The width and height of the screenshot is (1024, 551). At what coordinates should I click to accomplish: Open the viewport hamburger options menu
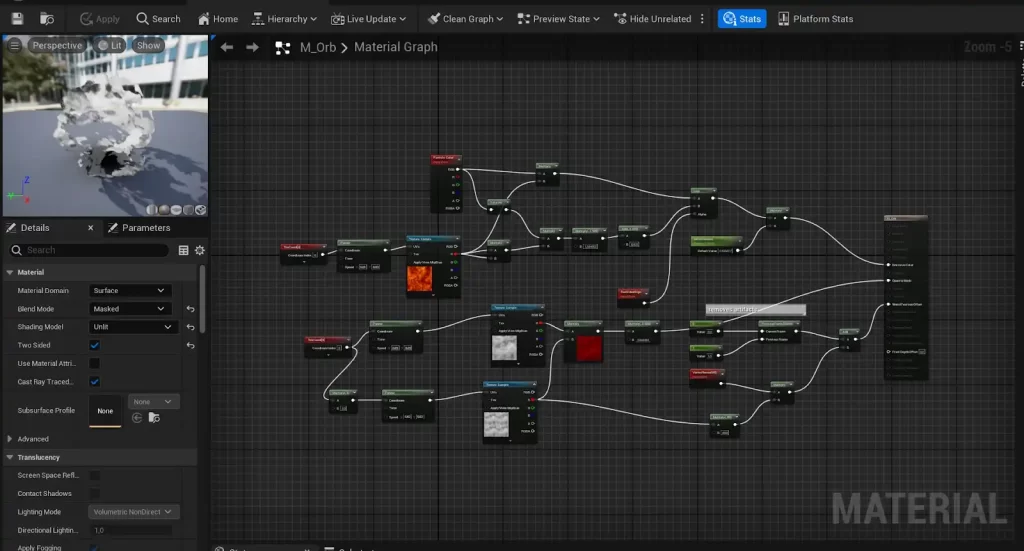(14, 45)
